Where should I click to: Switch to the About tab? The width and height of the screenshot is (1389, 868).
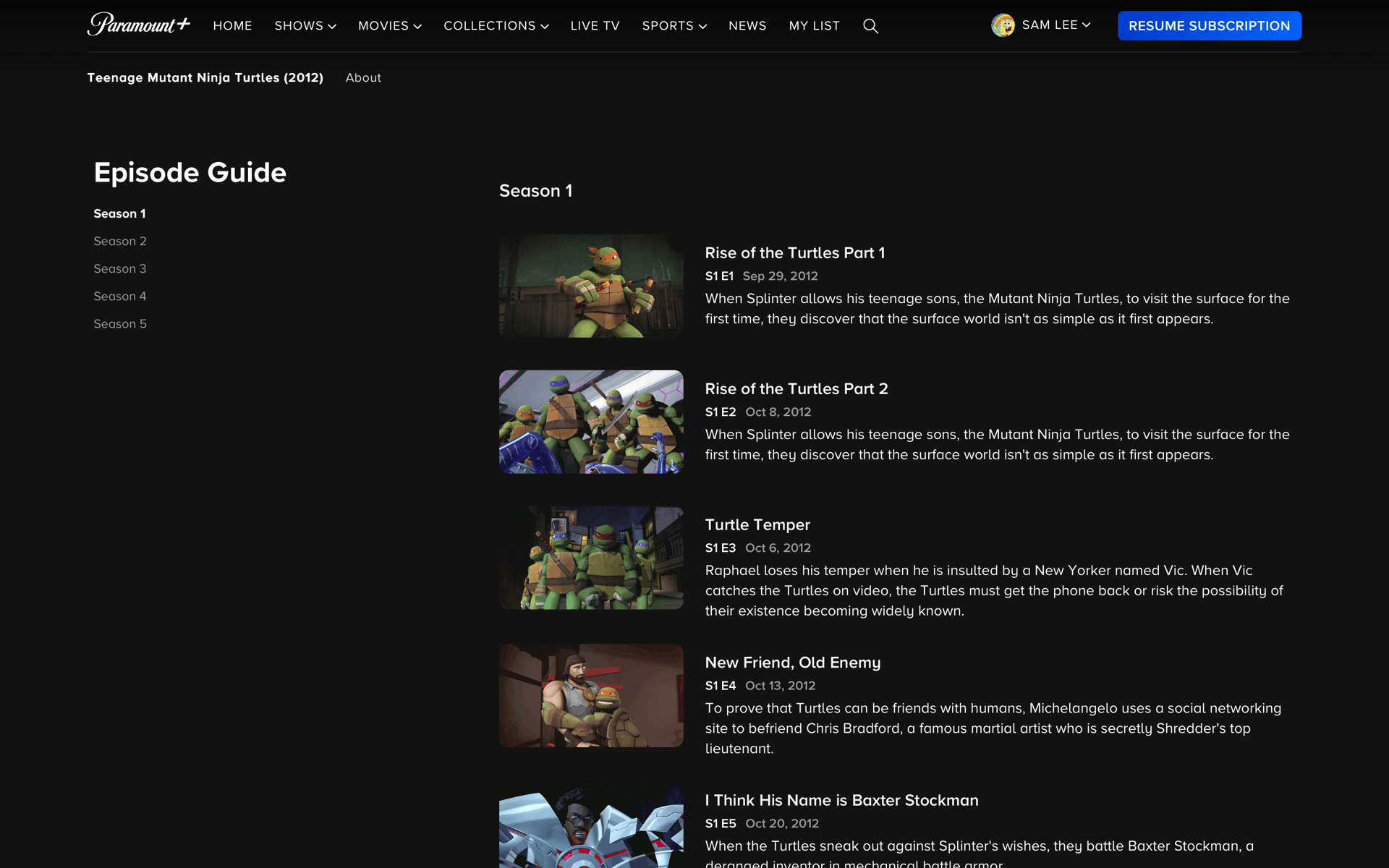(363, 77)
